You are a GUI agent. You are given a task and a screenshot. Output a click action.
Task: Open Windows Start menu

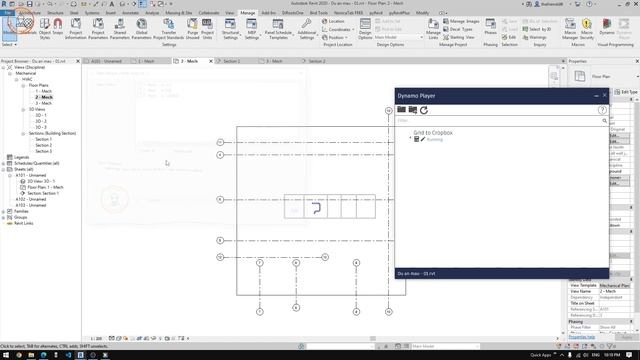click(x=6, y=355)
